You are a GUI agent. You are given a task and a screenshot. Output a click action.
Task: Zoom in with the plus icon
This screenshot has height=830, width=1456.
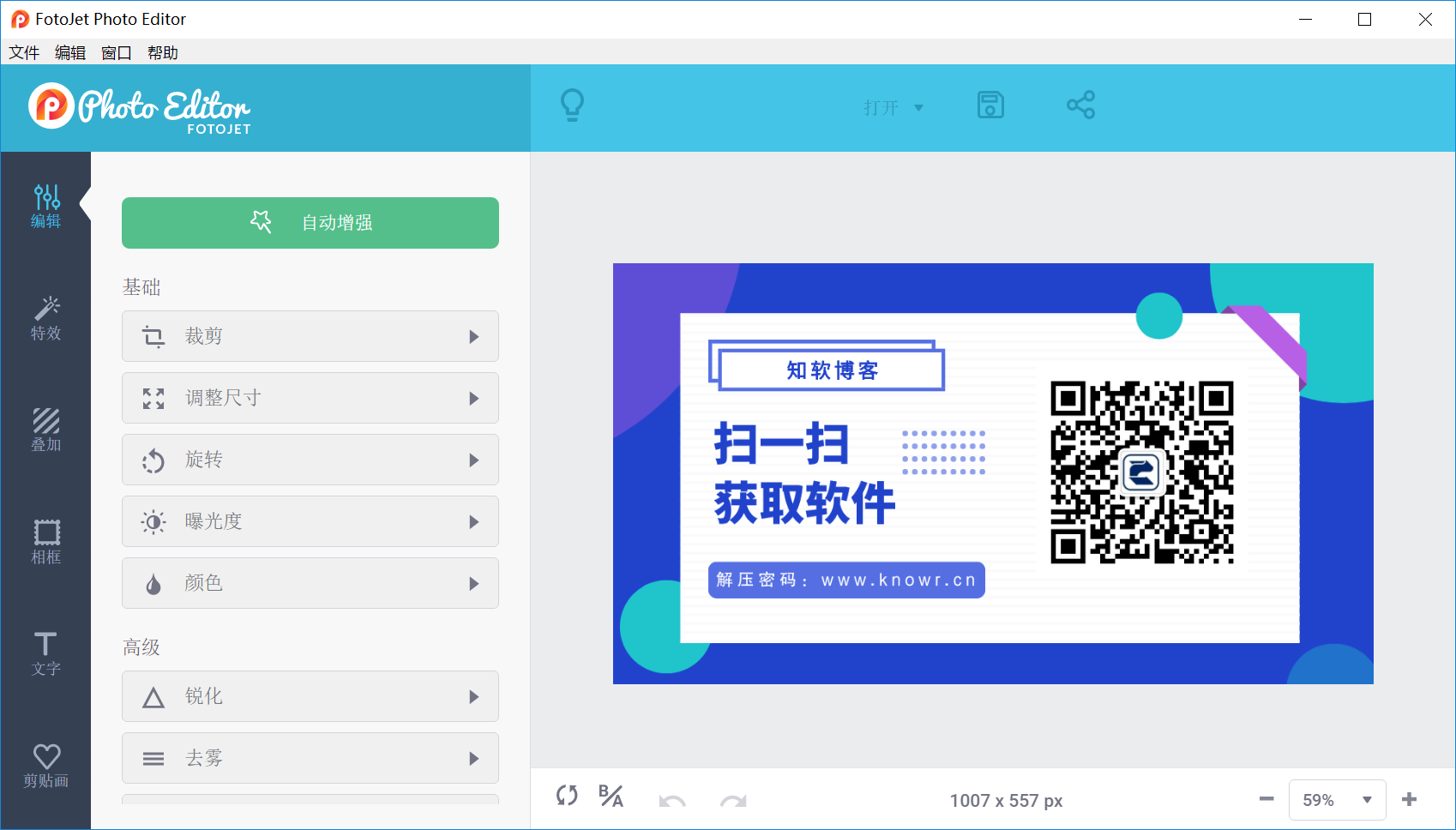pos(1409,799)
